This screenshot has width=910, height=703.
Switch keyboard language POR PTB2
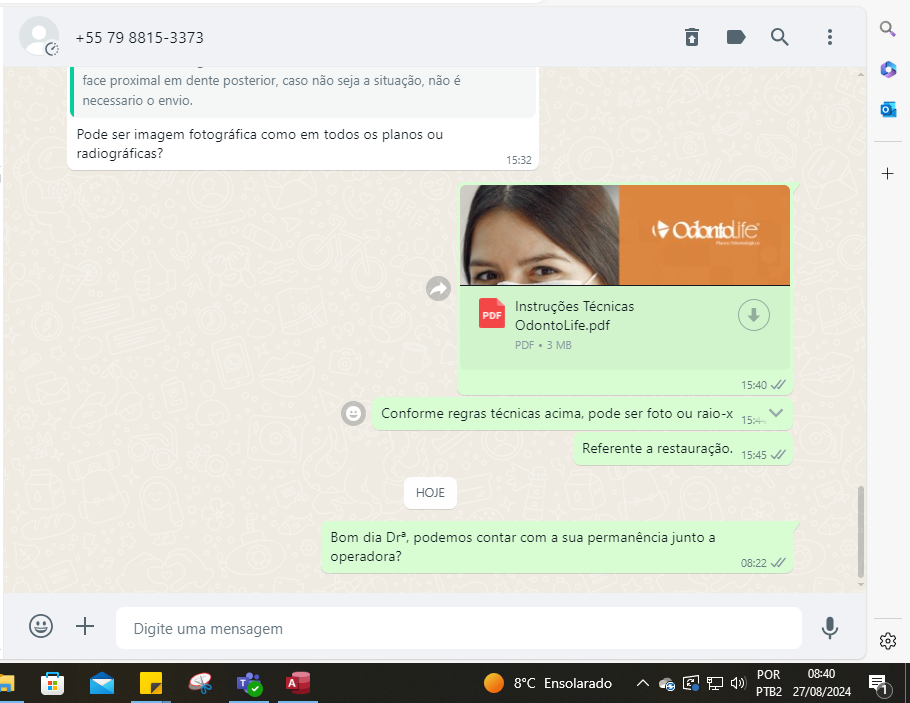768,683
